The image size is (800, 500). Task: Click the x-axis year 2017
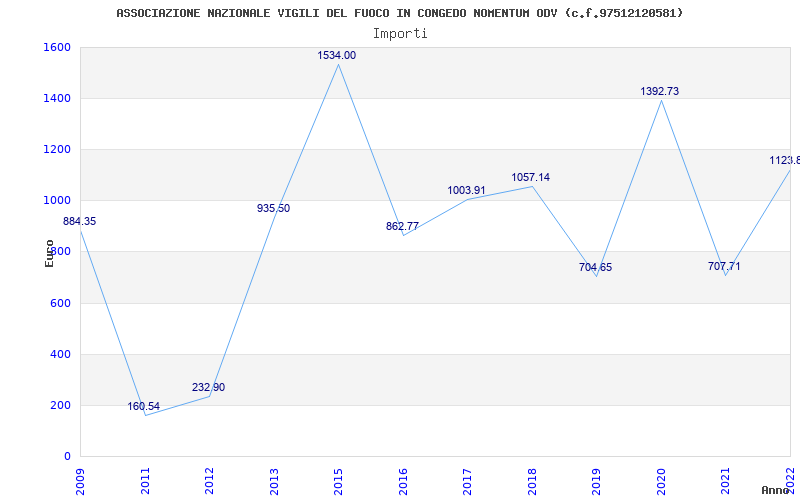(467, 481)
